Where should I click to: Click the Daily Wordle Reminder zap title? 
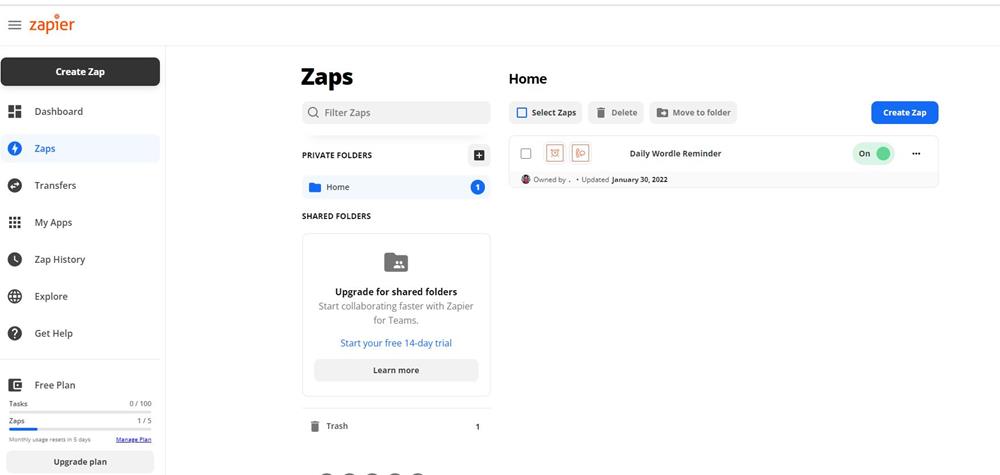[675, 154]
